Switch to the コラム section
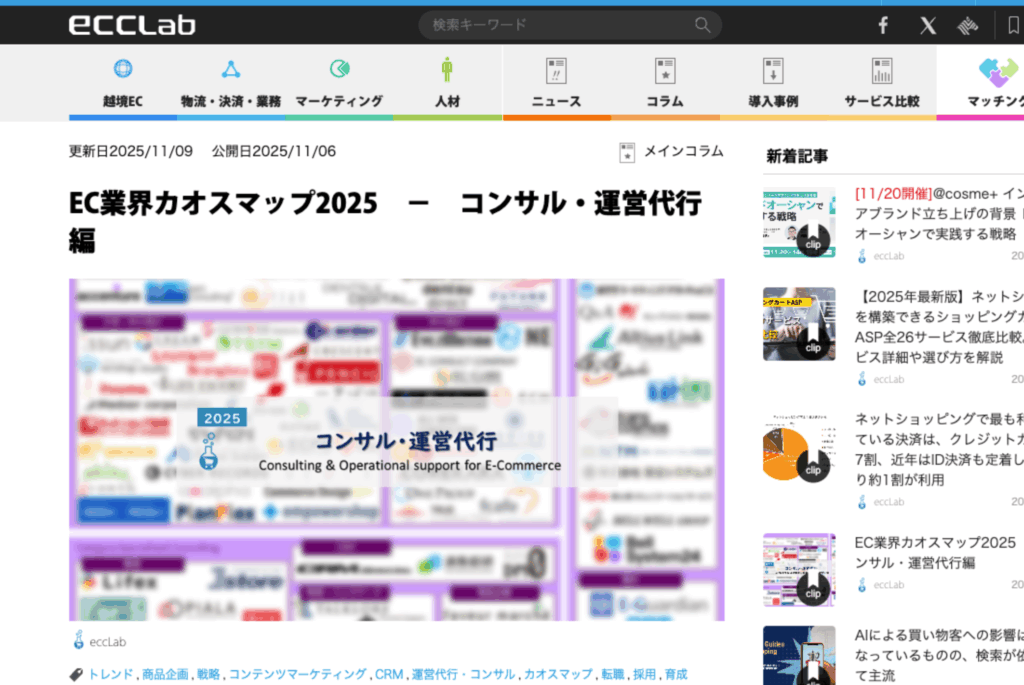The width and height of the screenshot is (1024, 685). click(664, 101)
